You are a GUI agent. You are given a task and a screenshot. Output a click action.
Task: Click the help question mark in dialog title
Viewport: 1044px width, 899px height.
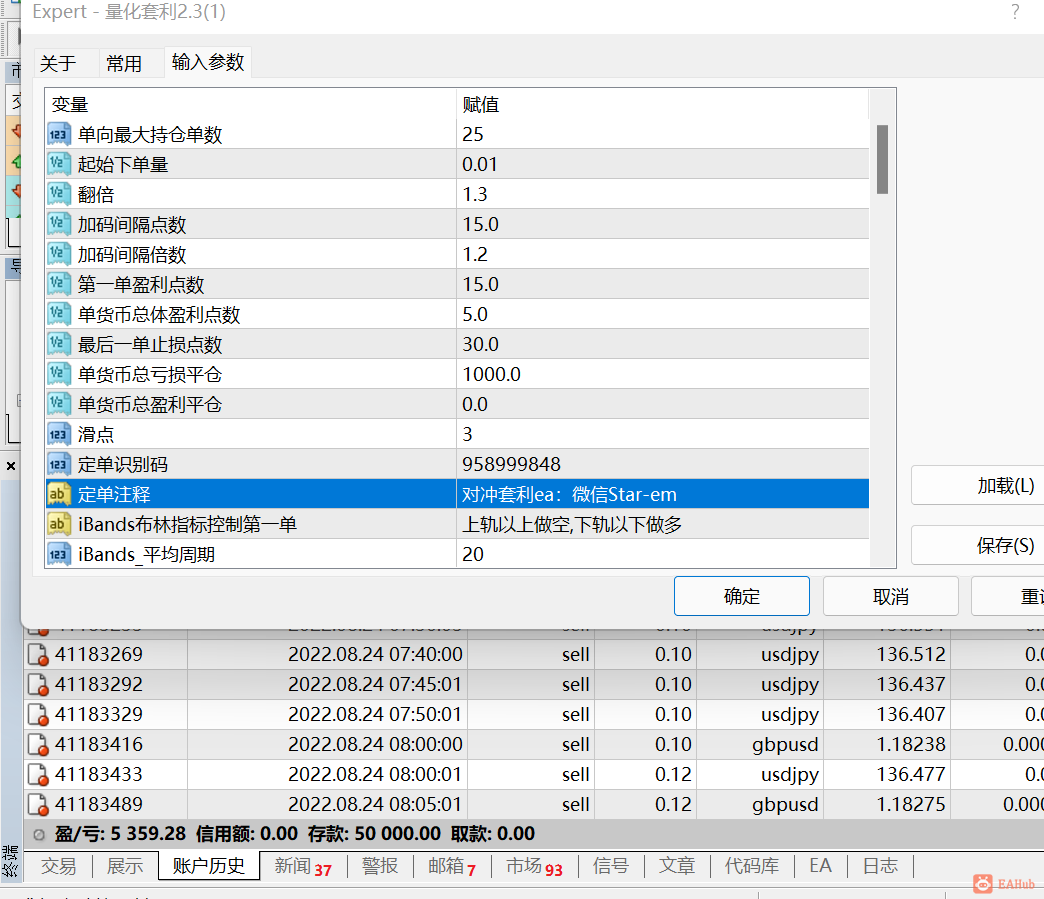point(1015,12)
